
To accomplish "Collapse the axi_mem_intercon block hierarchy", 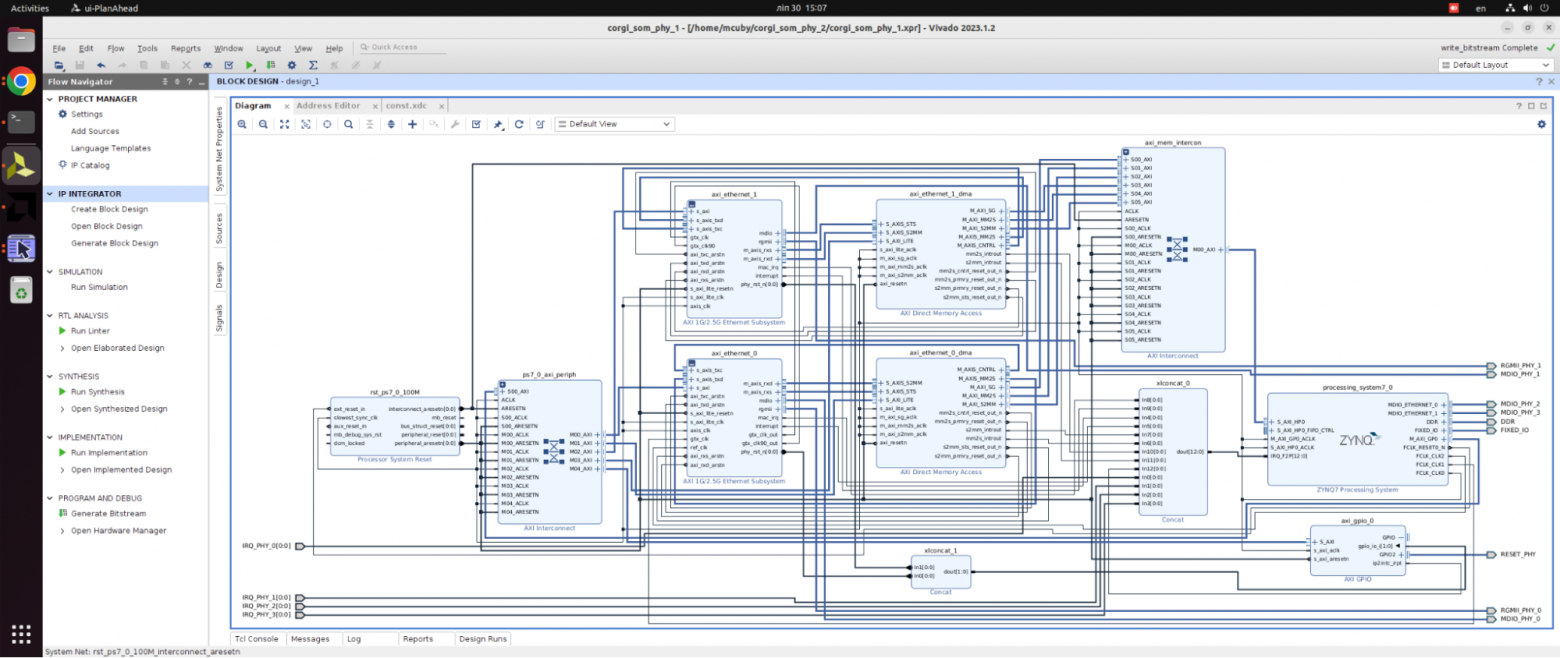I will tap(1125, 152).
